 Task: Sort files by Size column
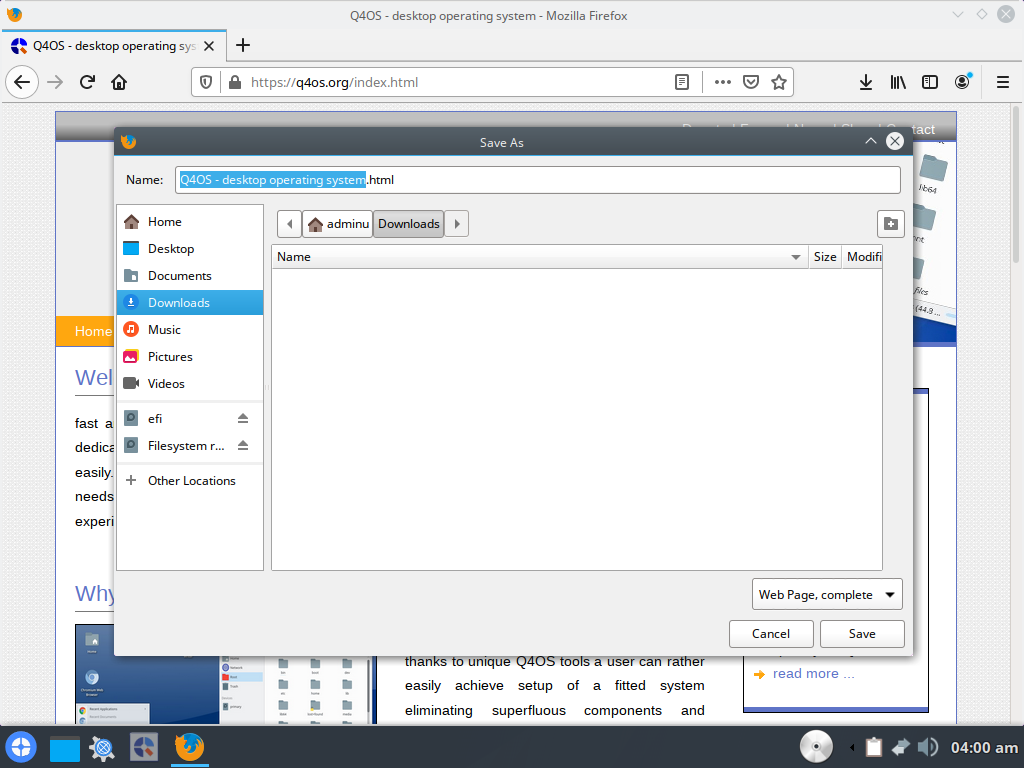coord(825,257)
